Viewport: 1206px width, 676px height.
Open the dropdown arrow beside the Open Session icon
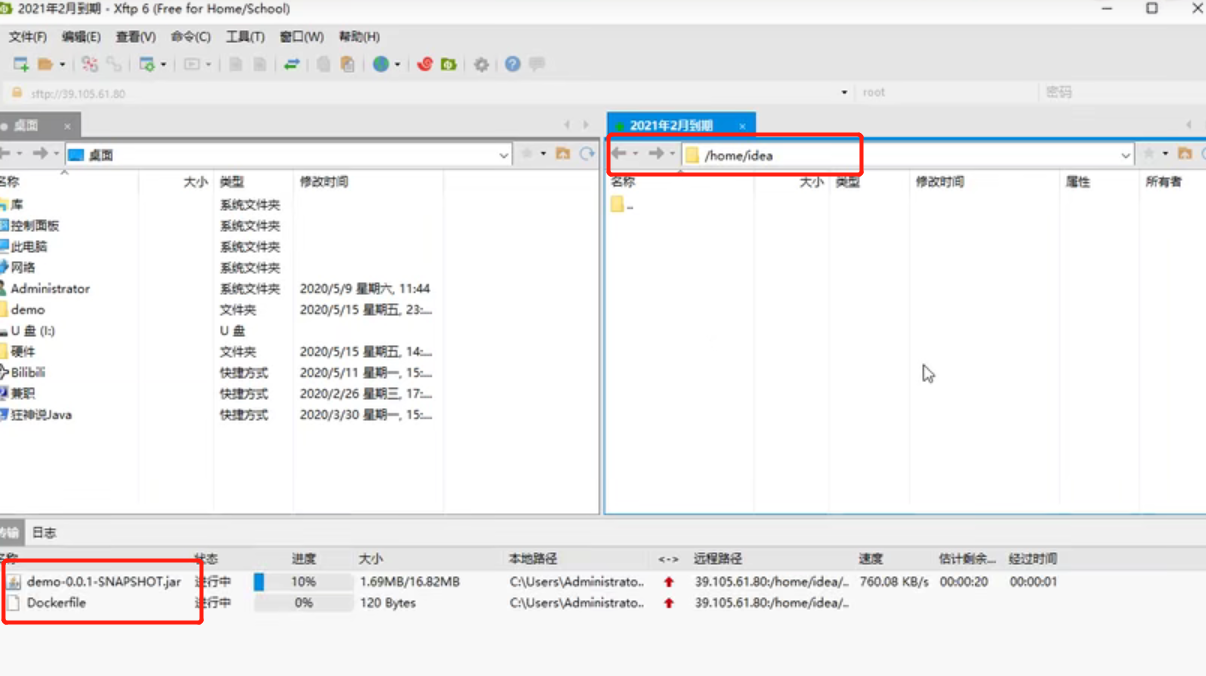(x=62, y=65)
